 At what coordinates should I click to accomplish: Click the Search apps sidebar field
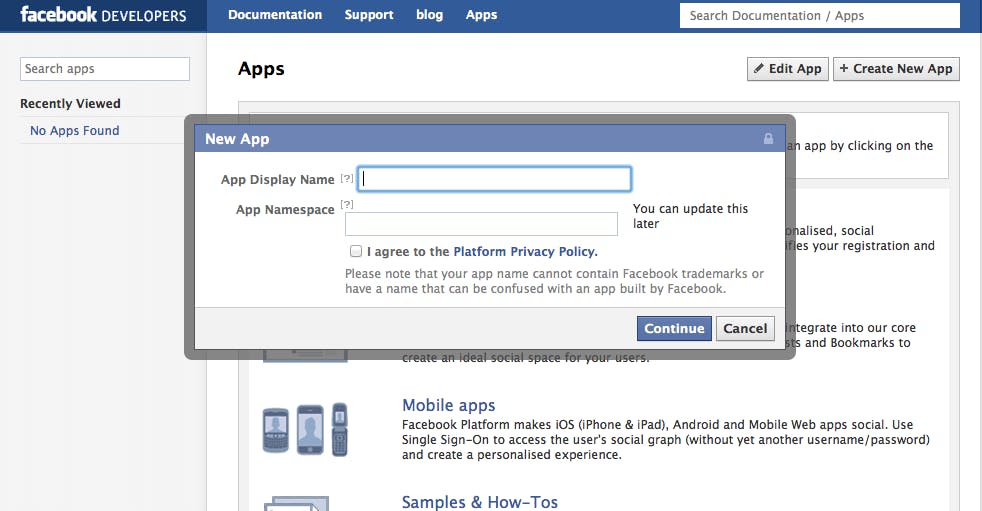[105, 69]
